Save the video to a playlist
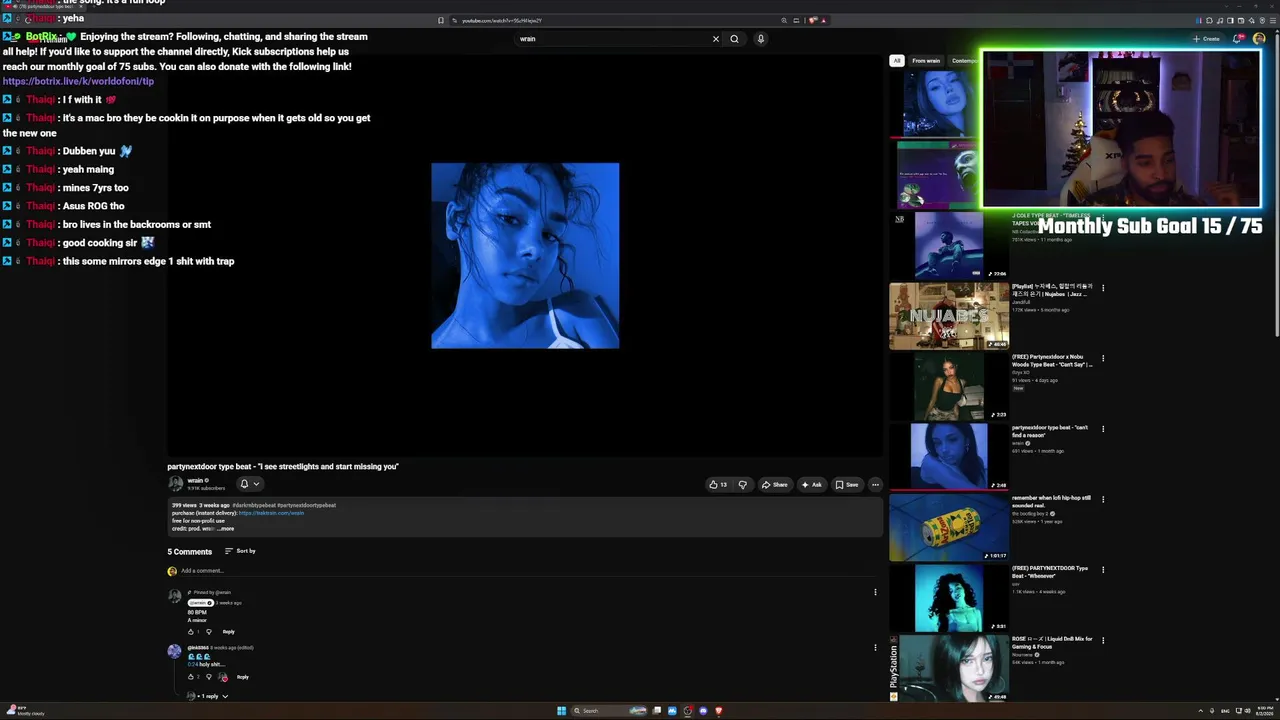Viewport: 1280px width, 720px height. pos(847,485)
